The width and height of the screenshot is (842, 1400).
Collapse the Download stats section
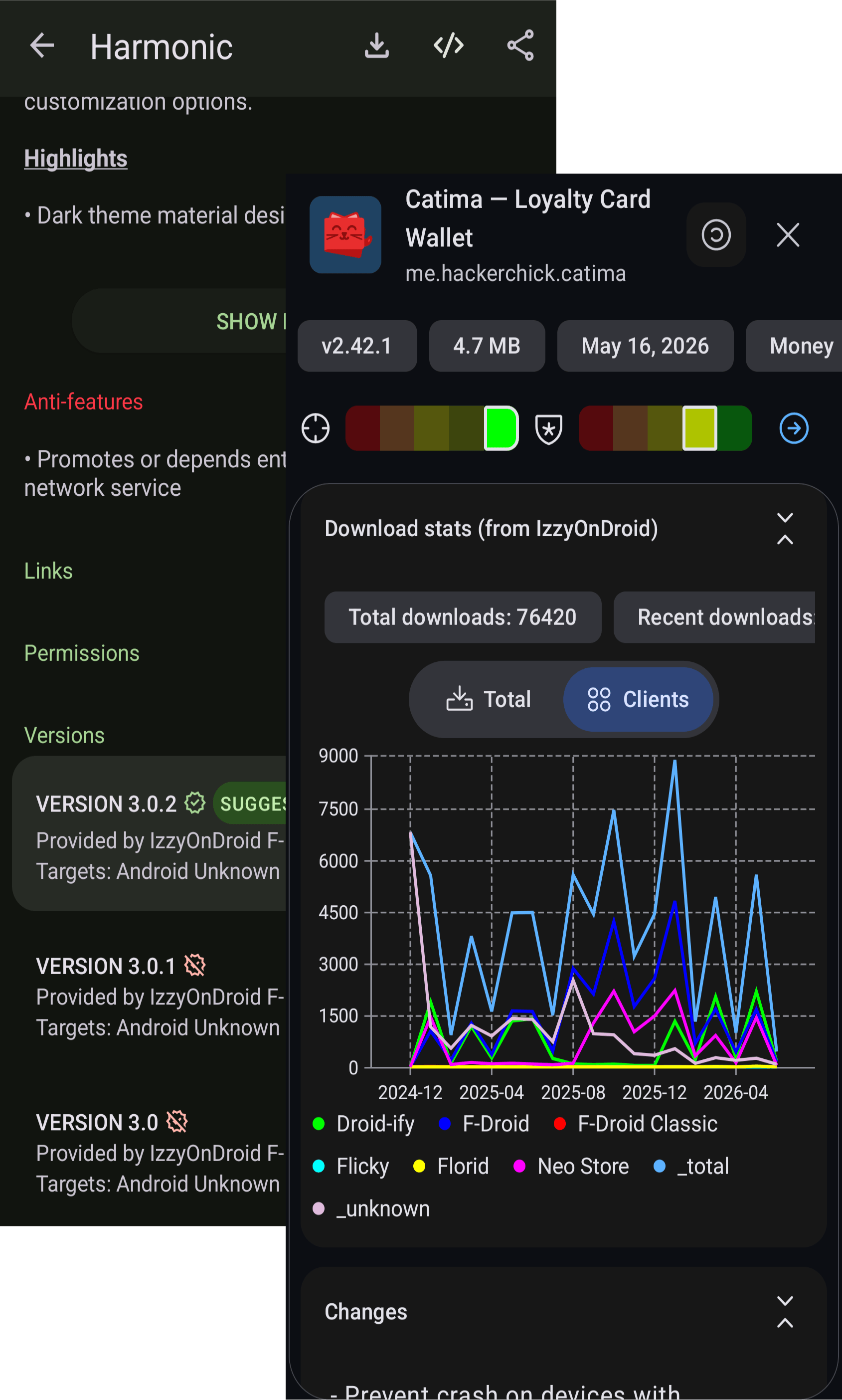[785, 528]
